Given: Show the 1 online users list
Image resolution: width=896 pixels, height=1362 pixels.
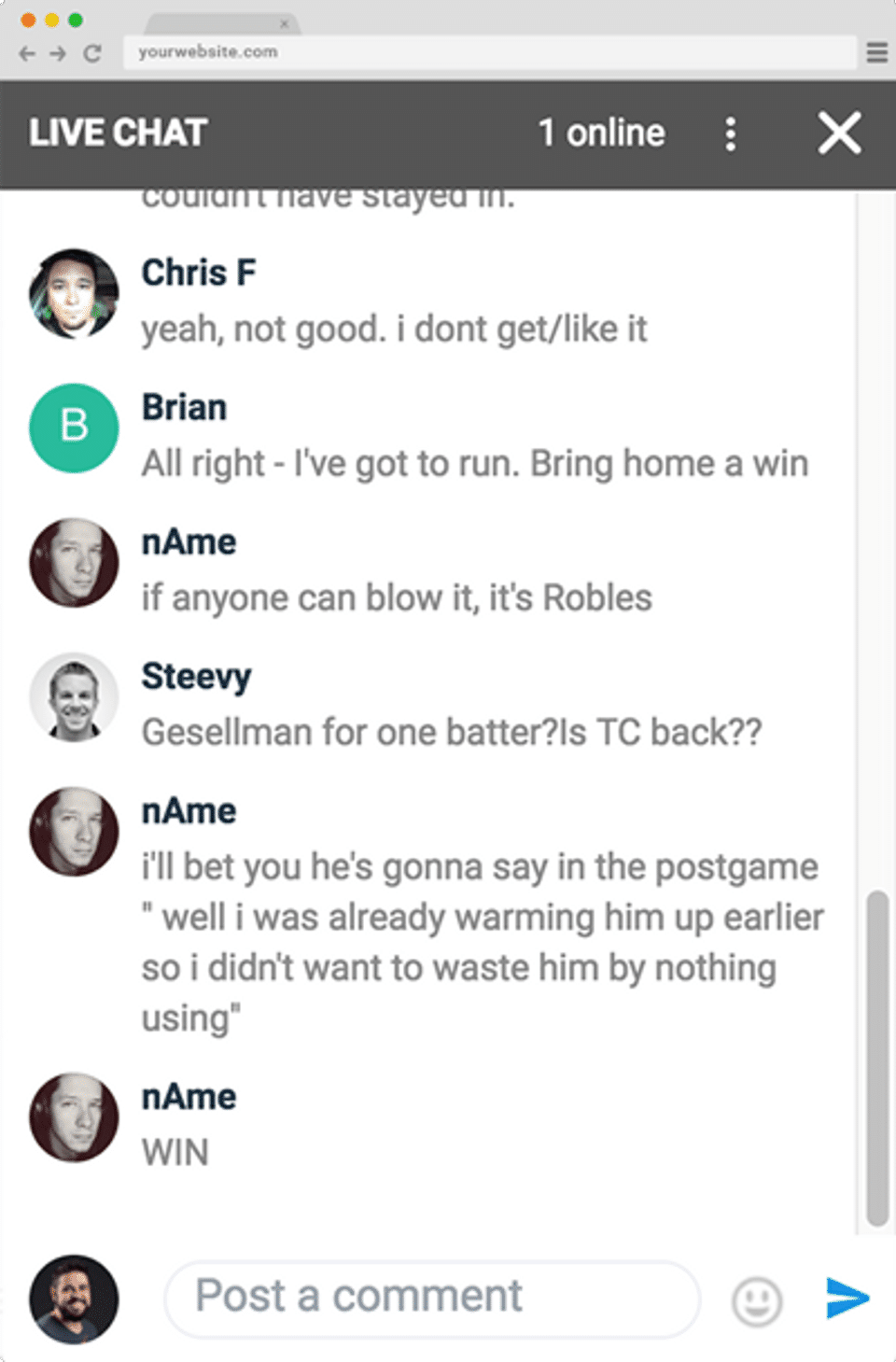Looking at the screenshot, I should pyautogui.click(x=601, y=133).
